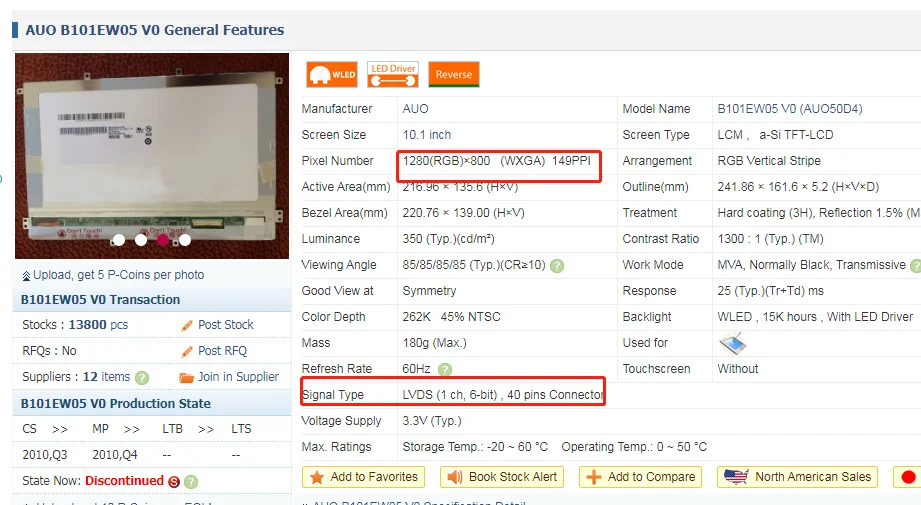Click the LCM, a-Si TFT-LCD screen type
The image size is (921, 505).
(x=775, y=134)
